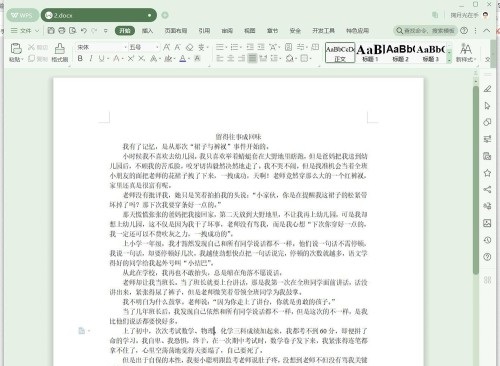
Task: Apply the 标题 1 heading style
Action: tap(370, 53)
